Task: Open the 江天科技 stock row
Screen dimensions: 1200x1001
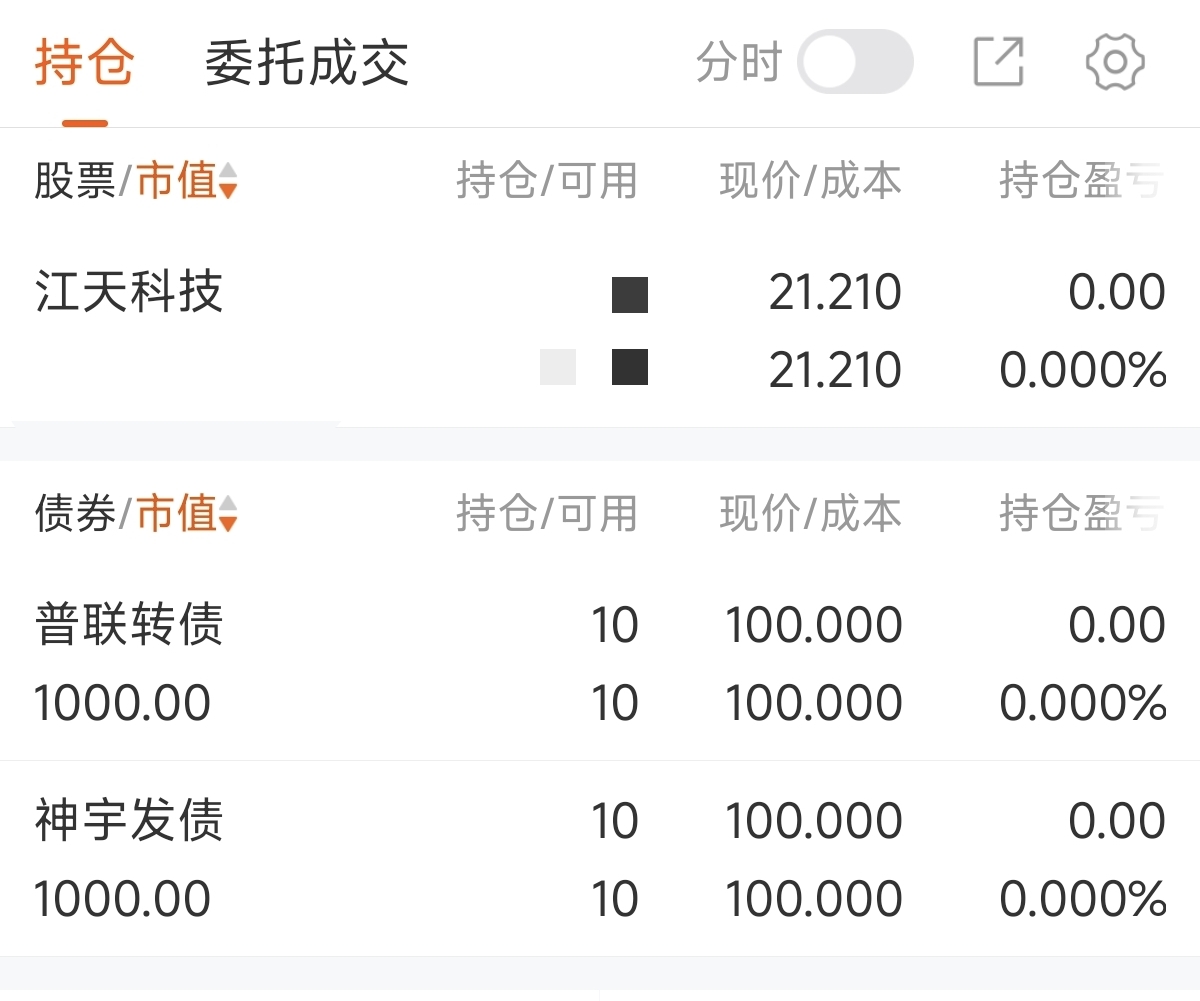Action: click(x=129, y=293)
